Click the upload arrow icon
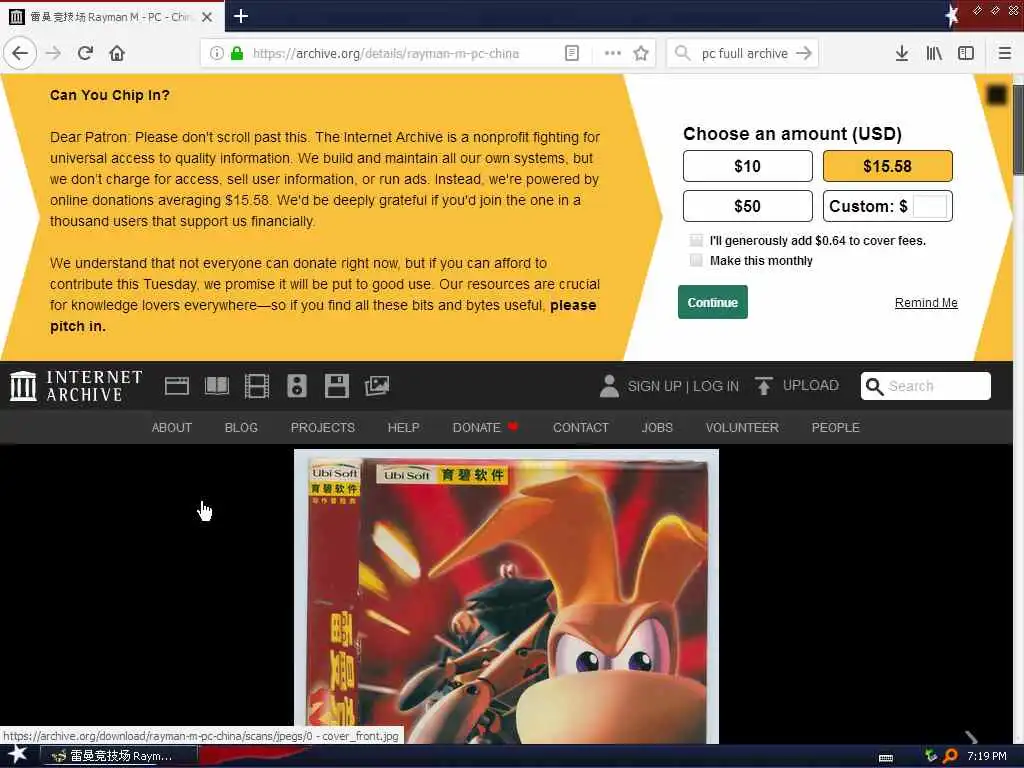The width and height of the screenshot is (1024, 768). (x=763, y=386)
